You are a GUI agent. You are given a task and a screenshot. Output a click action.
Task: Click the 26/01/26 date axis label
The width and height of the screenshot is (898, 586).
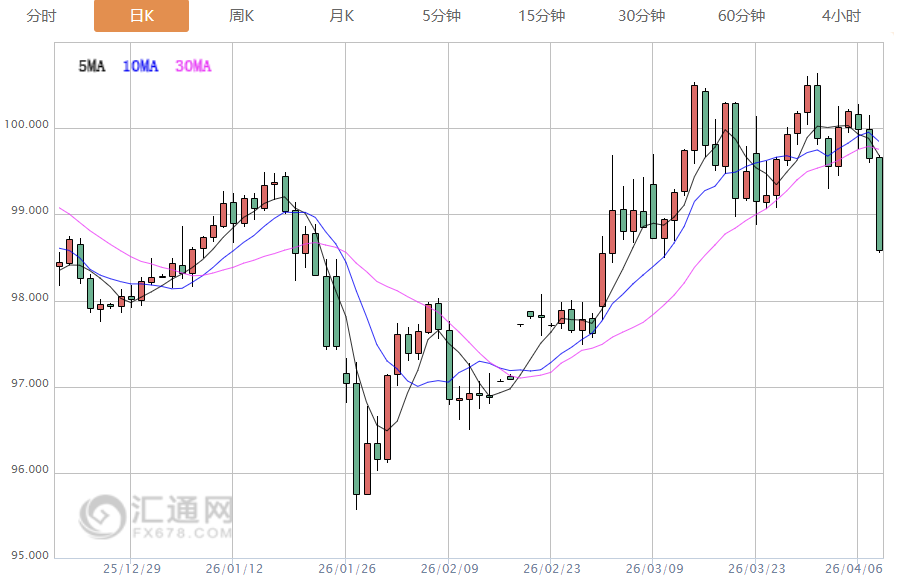click(345, 568)
